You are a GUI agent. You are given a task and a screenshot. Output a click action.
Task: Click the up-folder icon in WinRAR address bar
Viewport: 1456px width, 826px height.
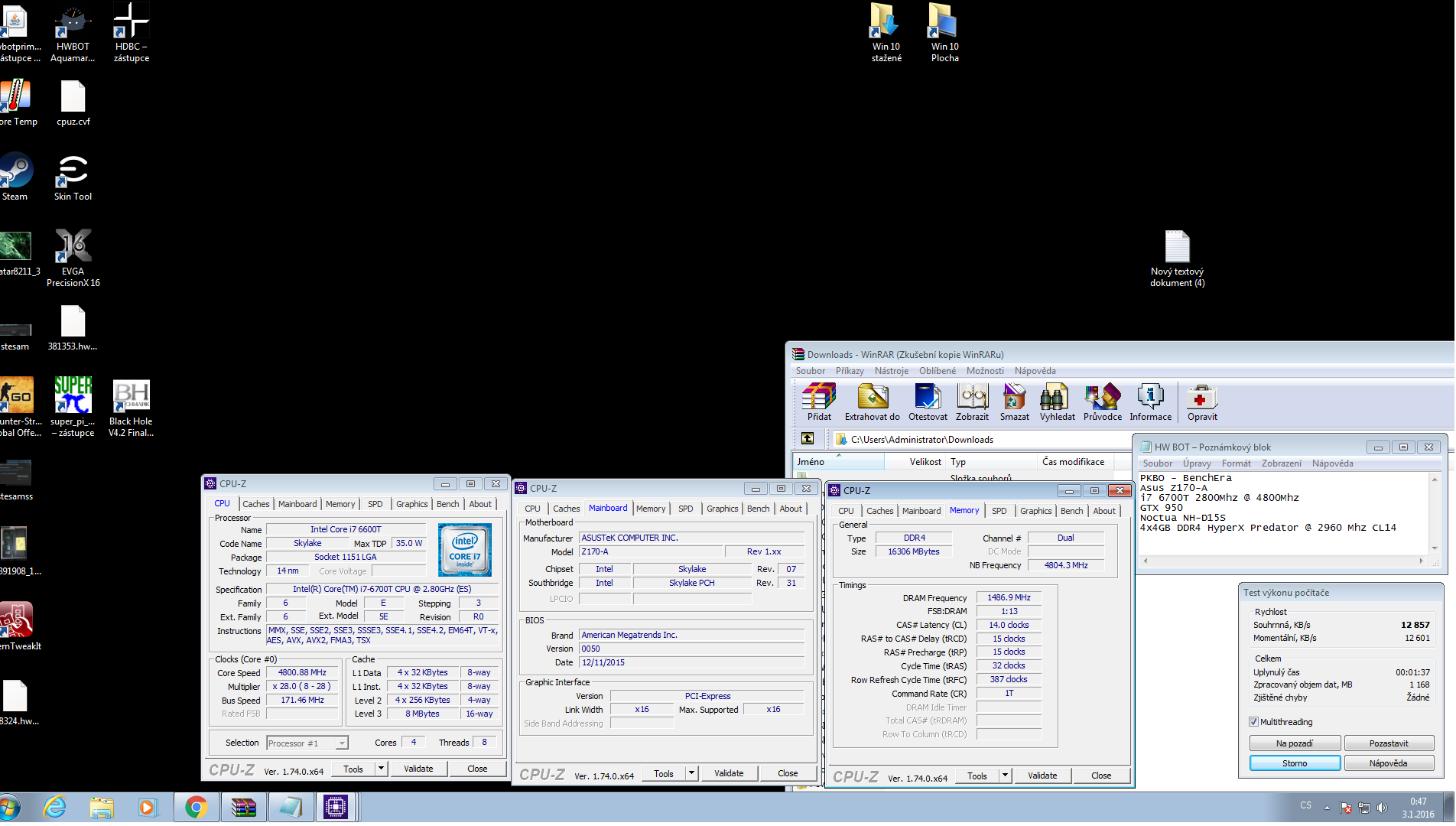(808, 438)
